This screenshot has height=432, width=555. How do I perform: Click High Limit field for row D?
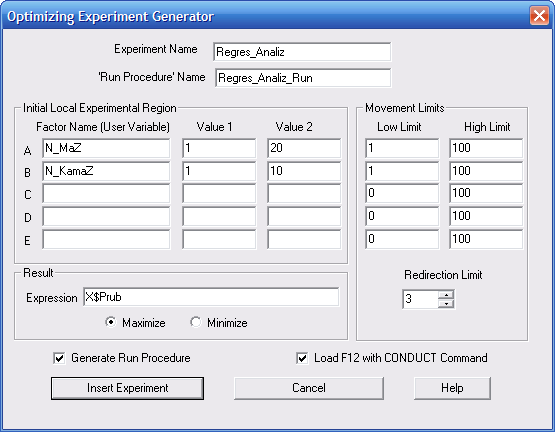click(486, 216)
